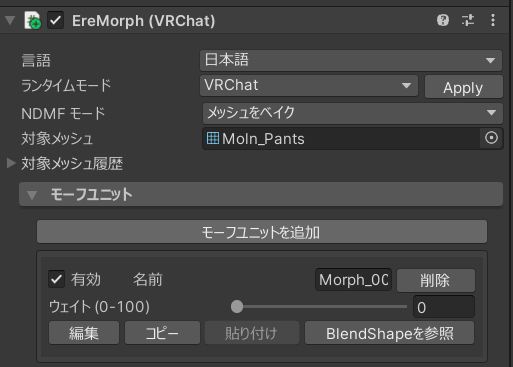
Task: Open the EreMorph component help reference
Action: [443, 20]
